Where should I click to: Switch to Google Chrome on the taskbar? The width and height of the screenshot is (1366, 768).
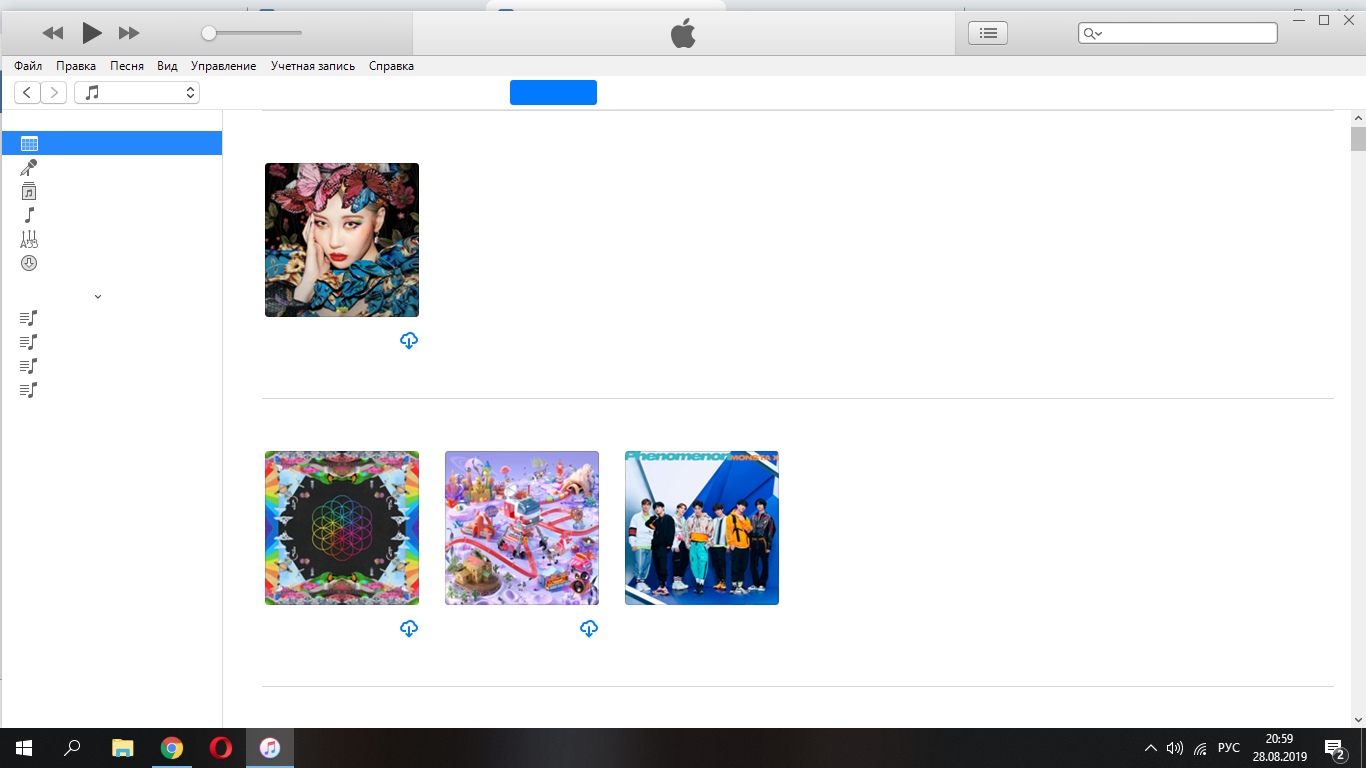[x=172, y=748]
